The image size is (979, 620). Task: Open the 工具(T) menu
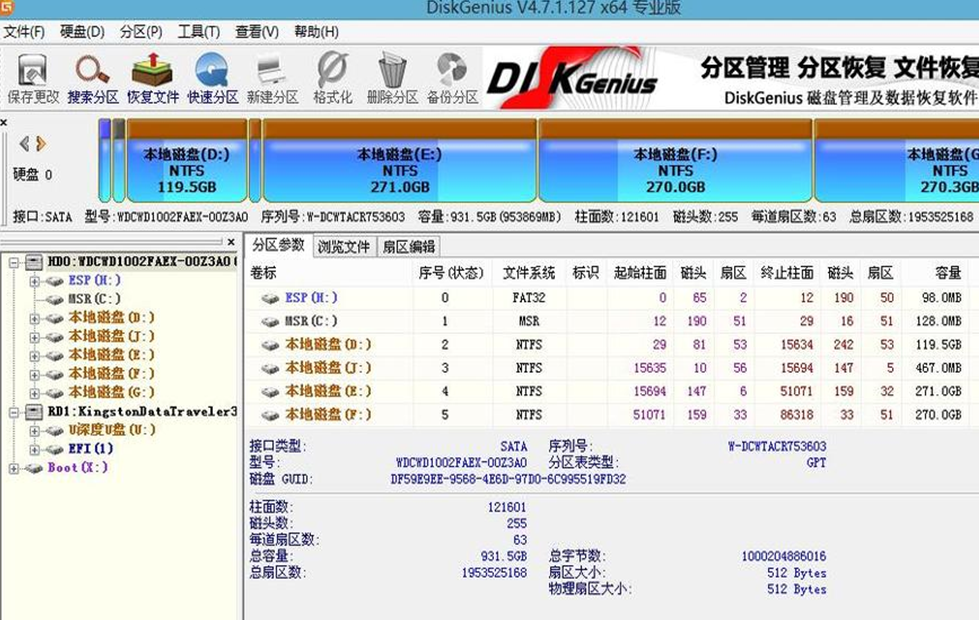(199, 32)
